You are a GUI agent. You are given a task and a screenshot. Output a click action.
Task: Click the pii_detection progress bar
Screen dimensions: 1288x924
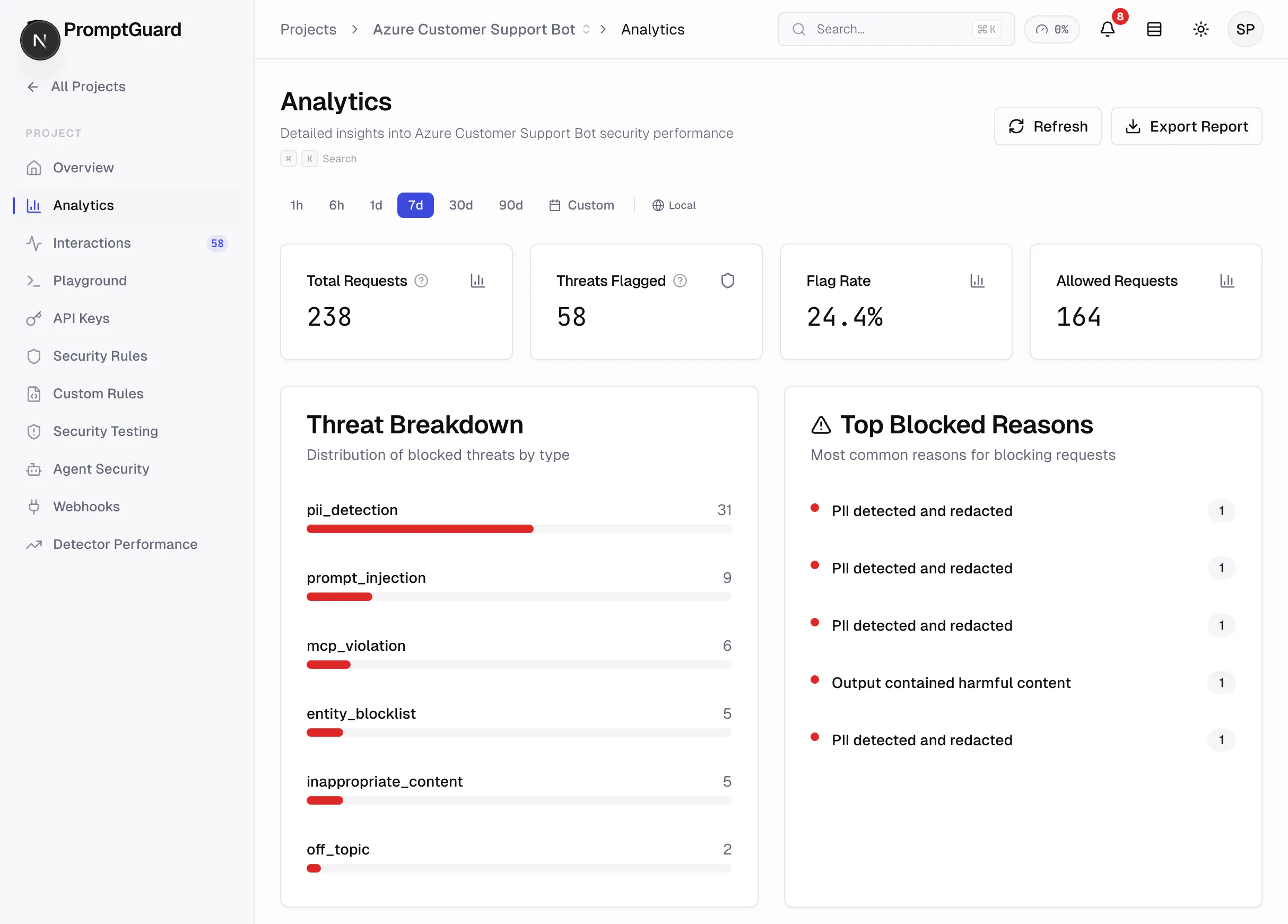519,529
